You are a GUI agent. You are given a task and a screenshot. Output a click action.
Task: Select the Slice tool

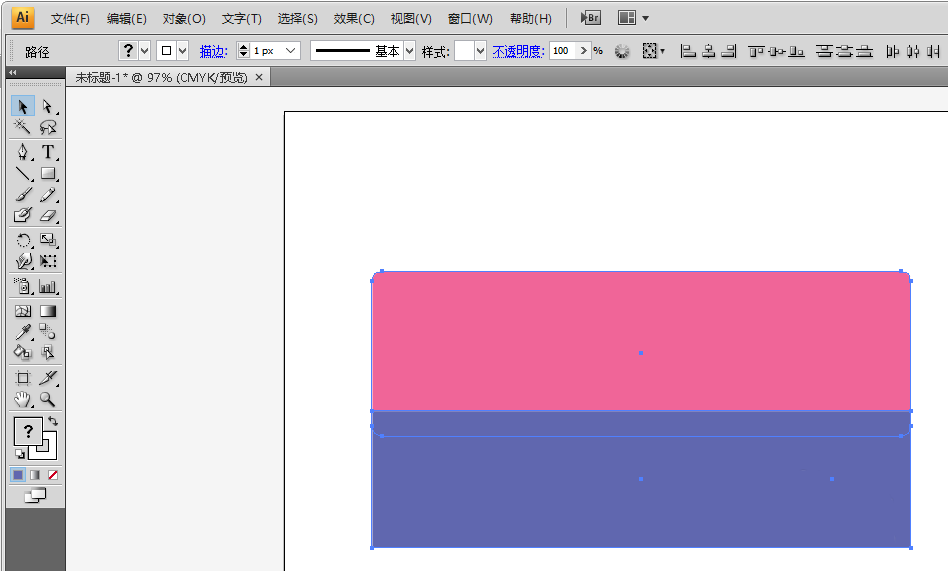tap(48, 378)
